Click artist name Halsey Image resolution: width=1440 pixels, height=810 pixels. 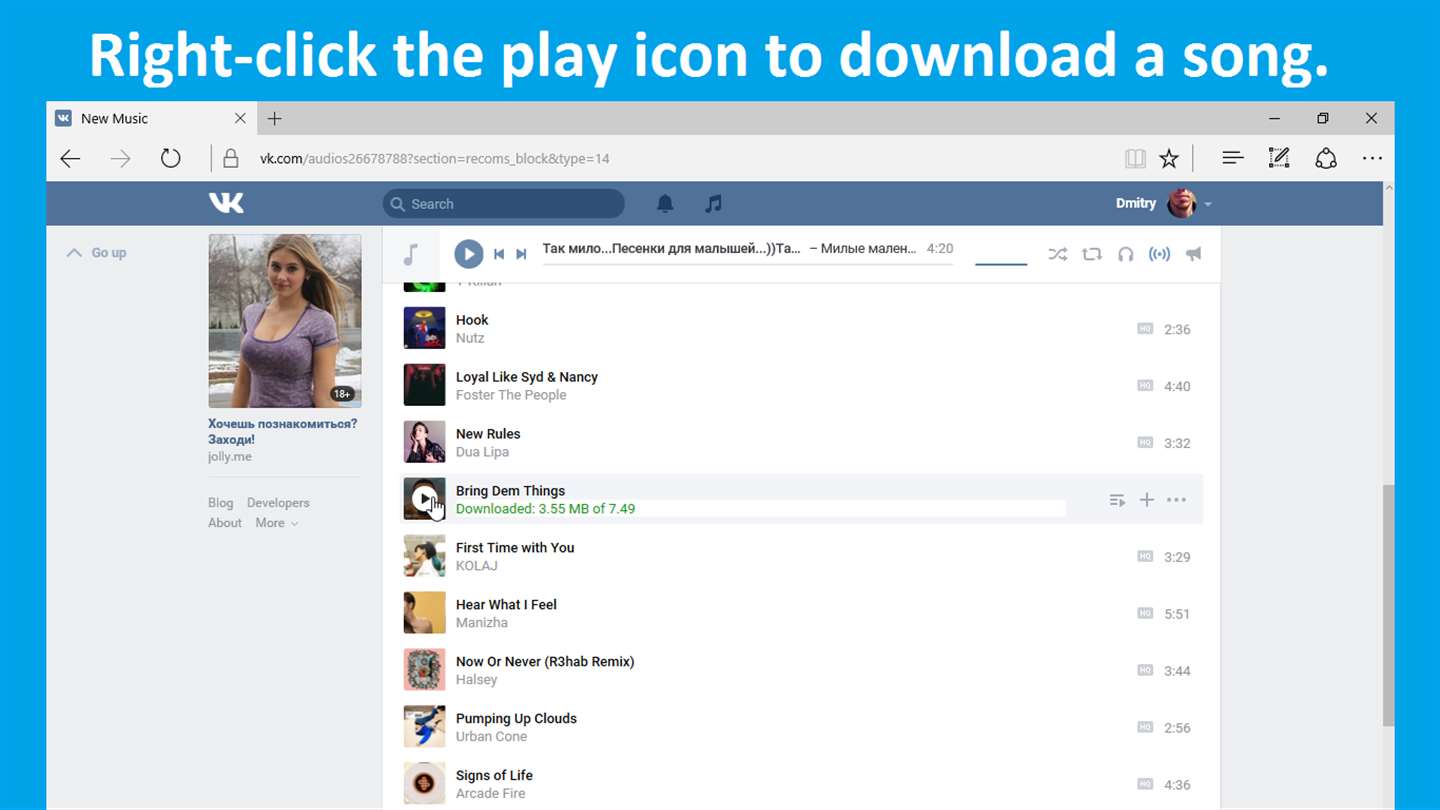click(x=476, y=680)
